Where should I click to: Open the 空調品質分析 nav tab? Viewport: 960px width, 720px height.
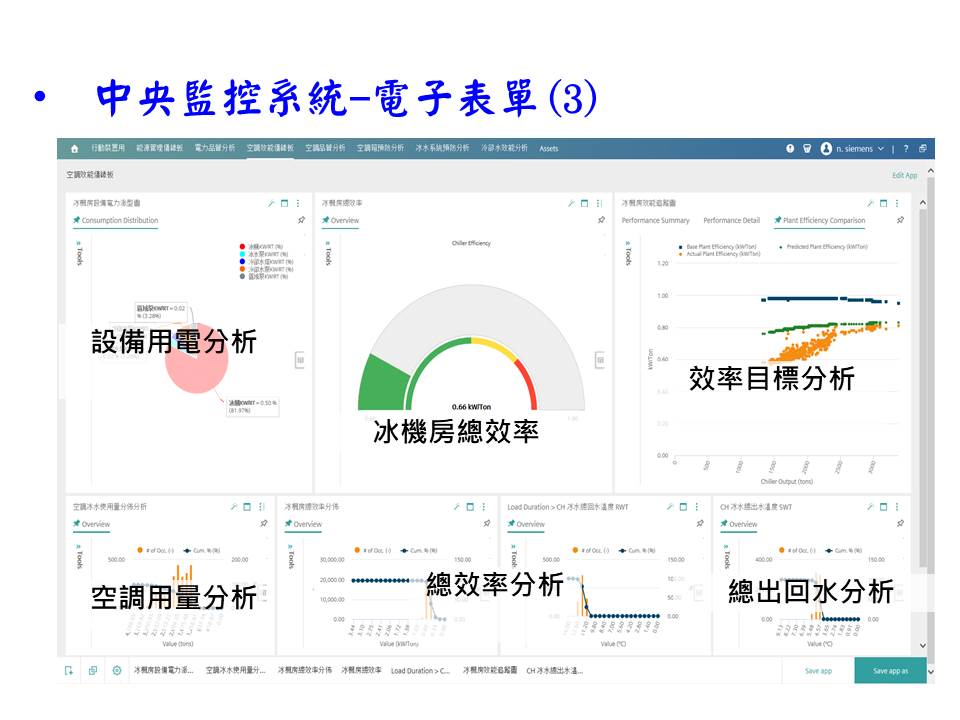coord(325,148)
